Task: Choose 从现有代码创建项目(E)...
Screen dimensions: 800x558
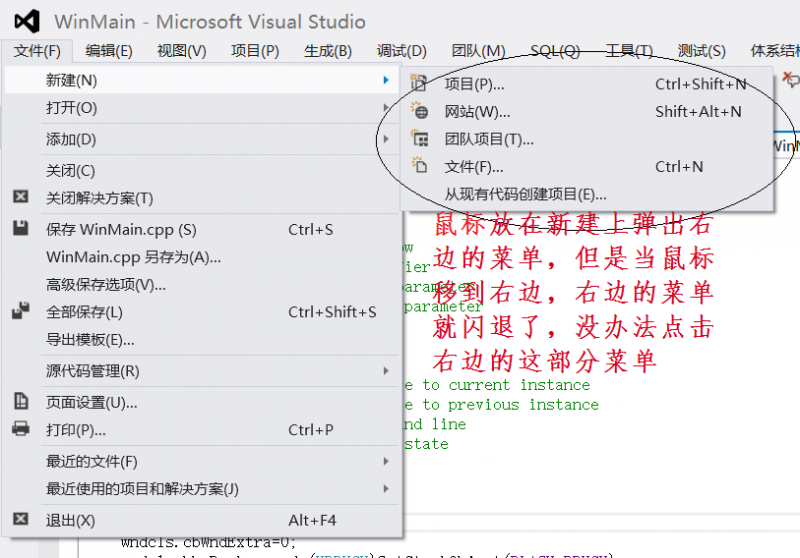Action: pos(587,194)
